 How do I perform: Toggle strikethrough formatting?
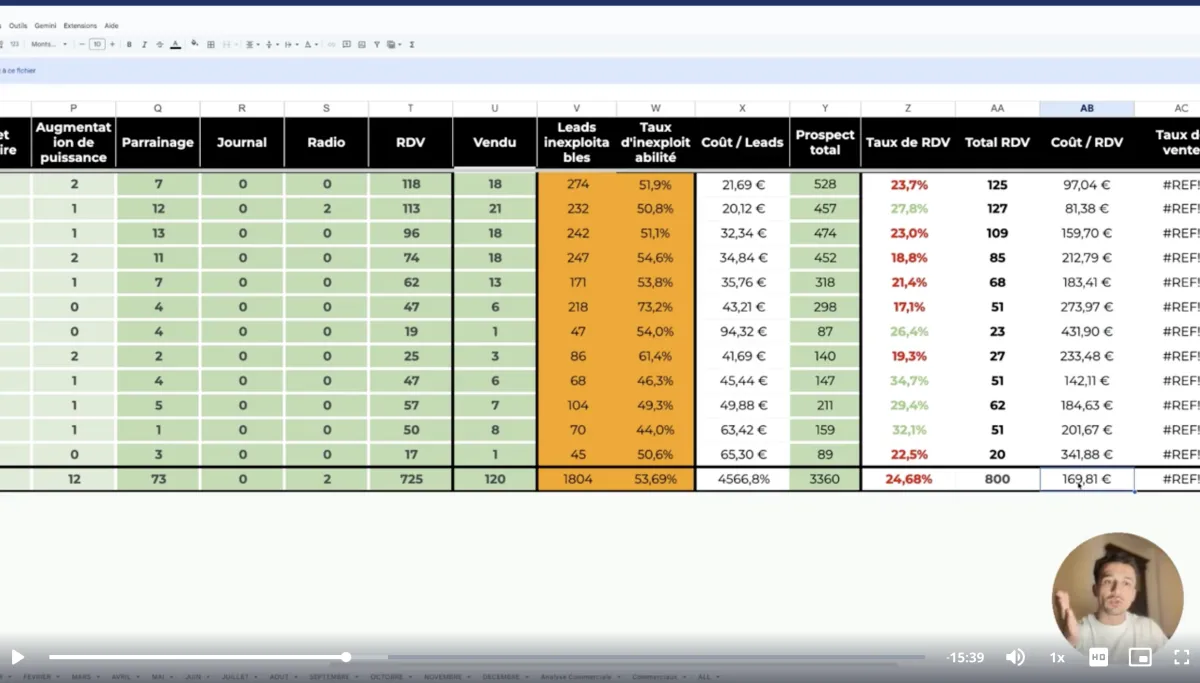pyautogui.click(x=160, y=44)
